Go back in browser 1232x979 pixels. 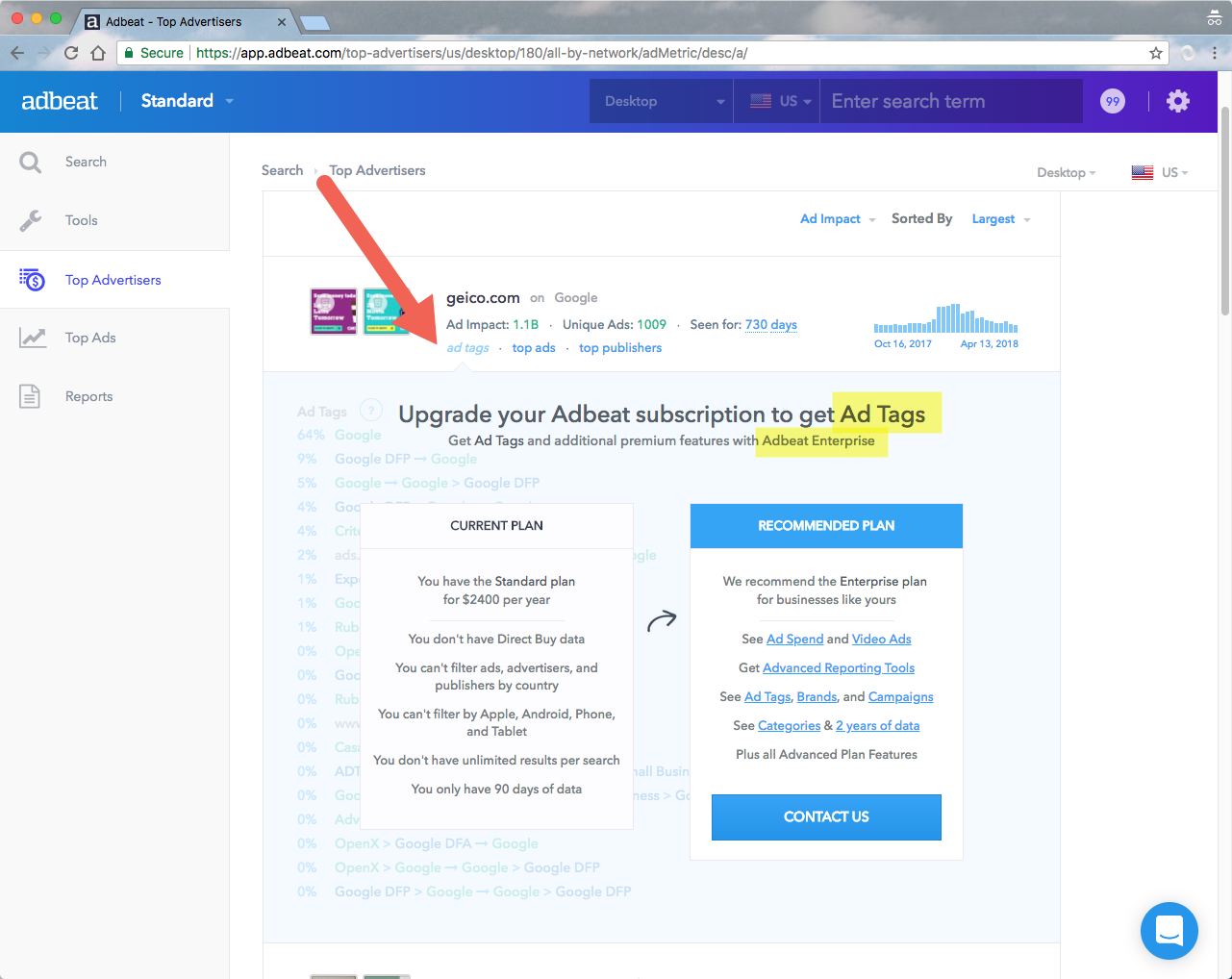click(17, 53)
